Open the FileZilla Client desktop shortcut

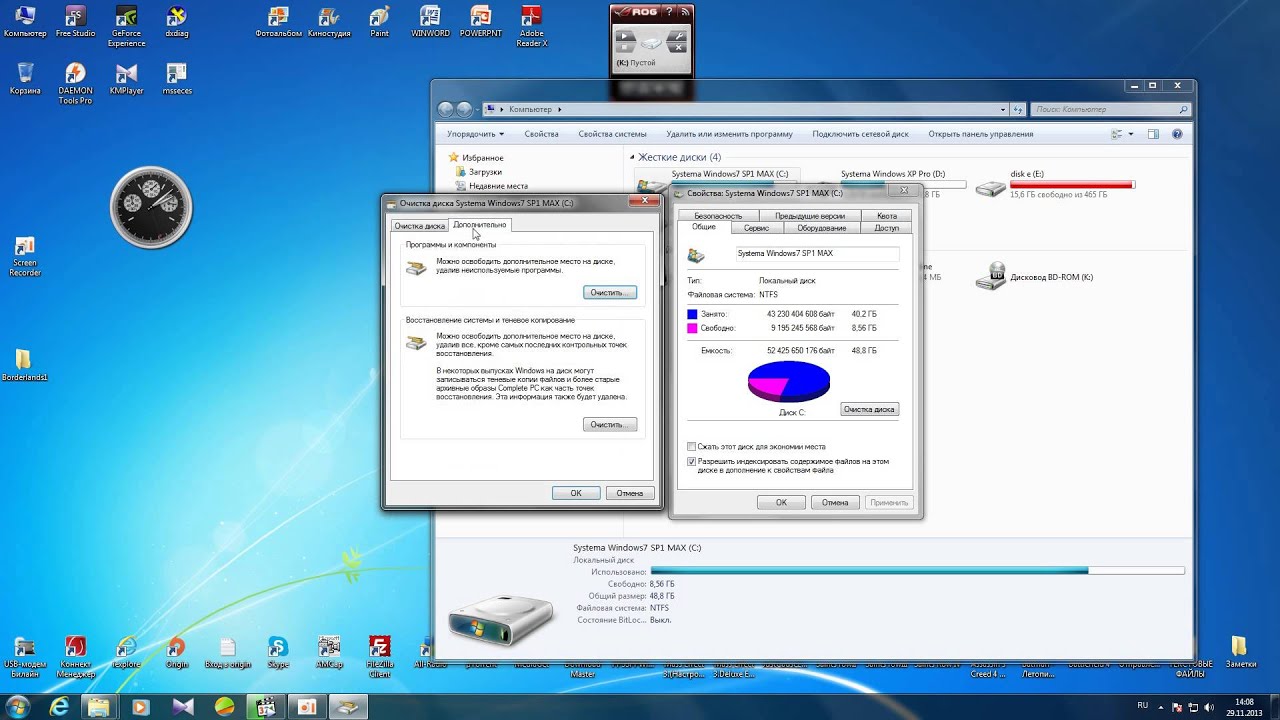379,656
